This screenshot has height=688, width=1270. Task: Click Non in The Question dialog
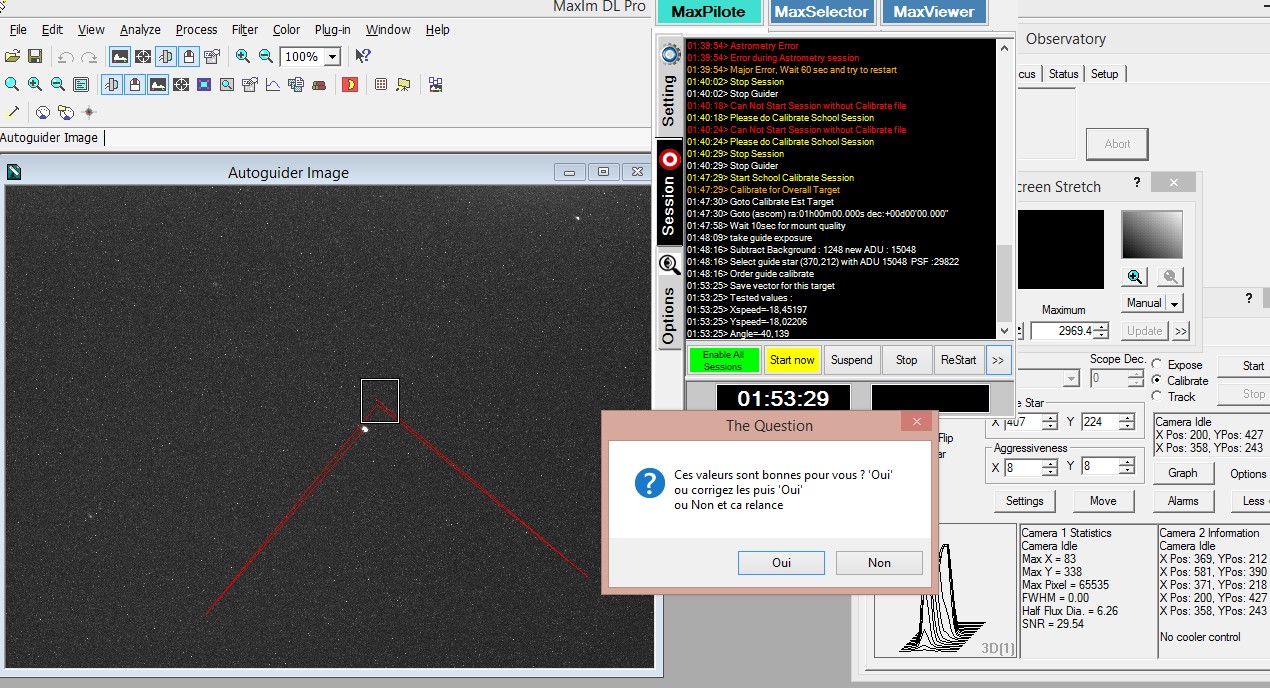point(879,563)
